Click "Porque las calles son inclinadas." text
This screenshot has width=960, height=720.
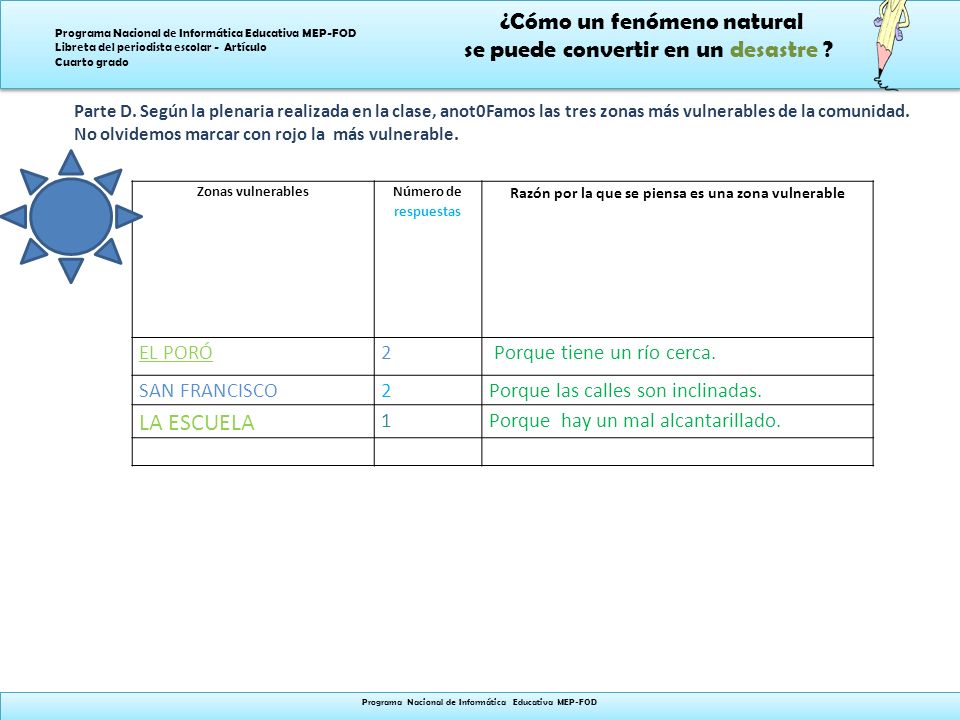625,391
